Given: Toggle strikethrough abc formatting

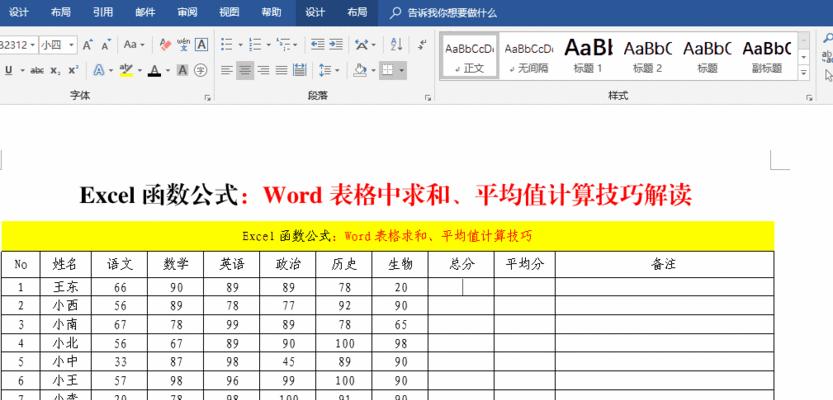Looking at the screenshot, I should pos(37,70).
